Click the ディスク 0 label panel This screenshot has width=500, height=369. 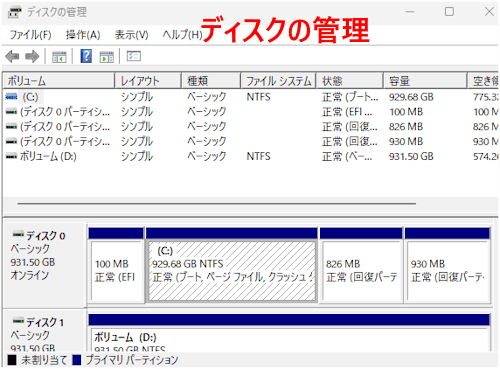point(44,265)
